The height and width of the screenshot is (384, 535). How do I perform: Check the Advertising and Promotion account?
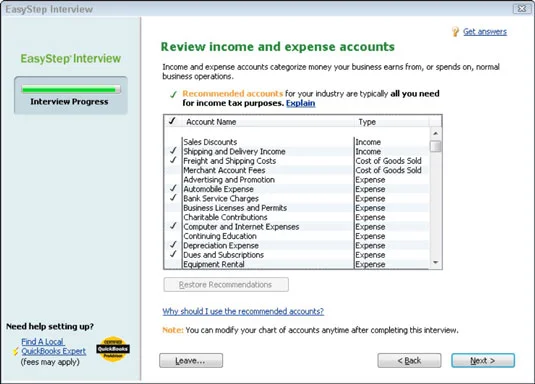point(173,180)
